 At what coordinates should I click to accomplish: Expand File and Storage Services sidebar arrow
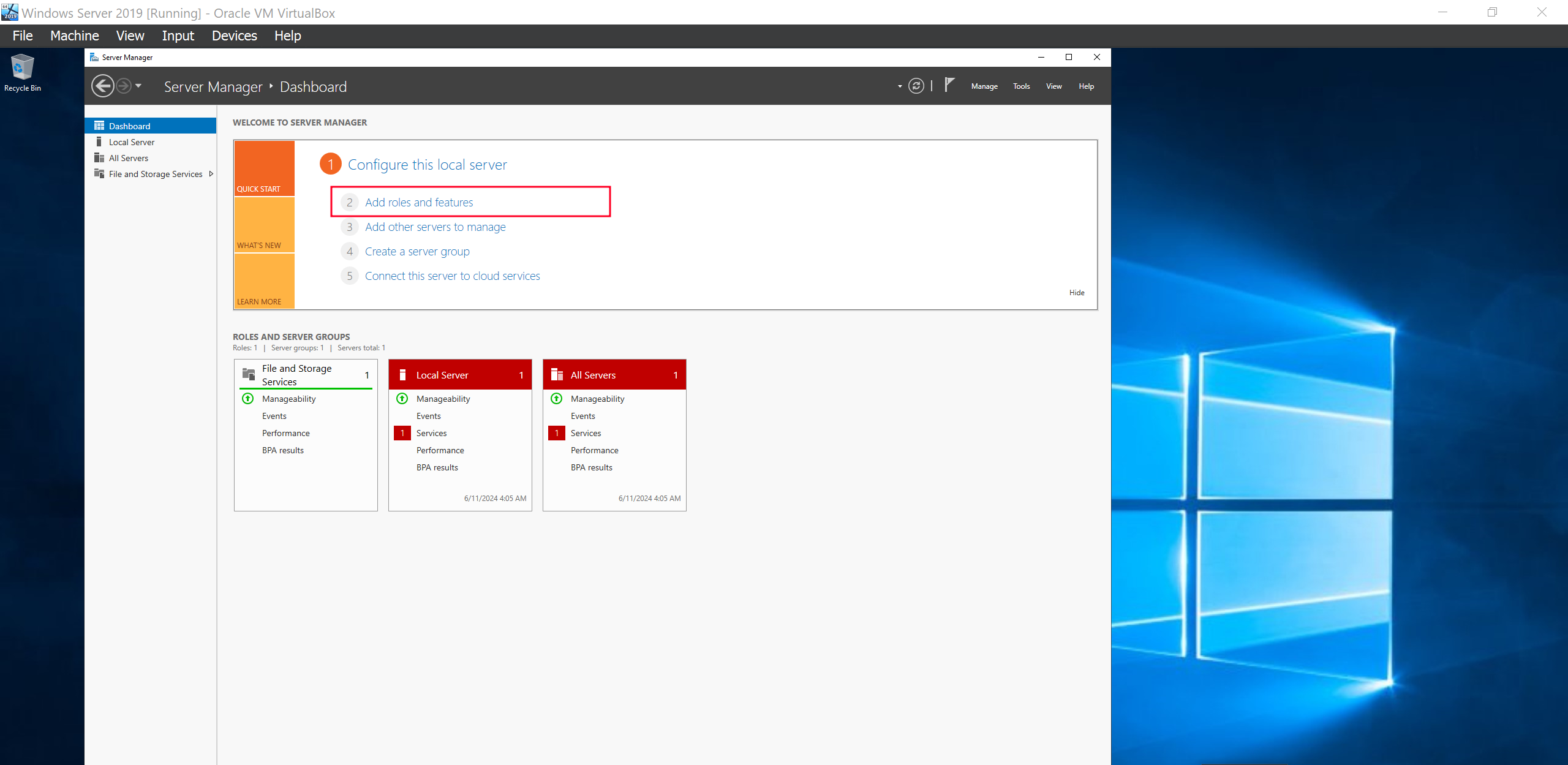click(x=211, y=174)
